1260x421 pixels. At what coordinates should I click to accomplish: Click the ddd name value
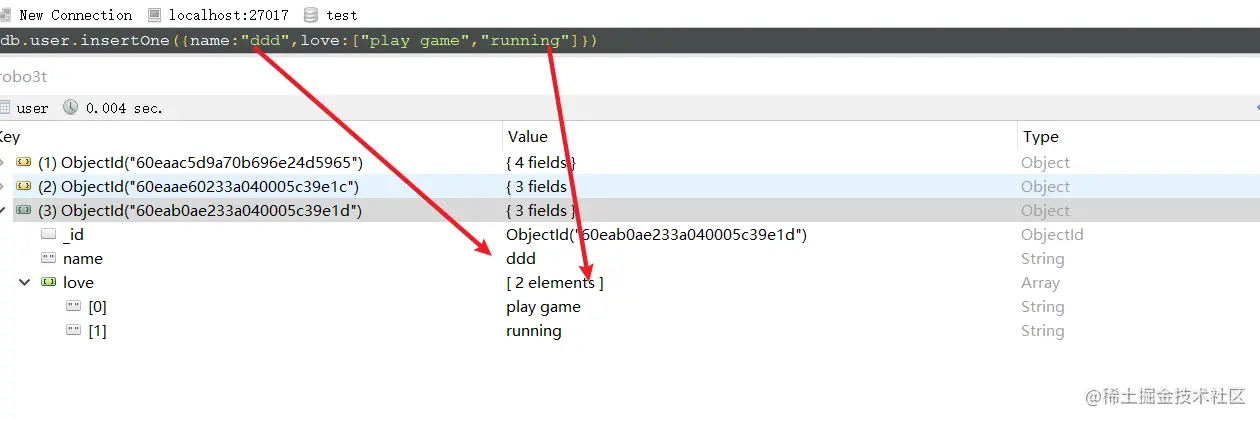[x=521, y=258]
